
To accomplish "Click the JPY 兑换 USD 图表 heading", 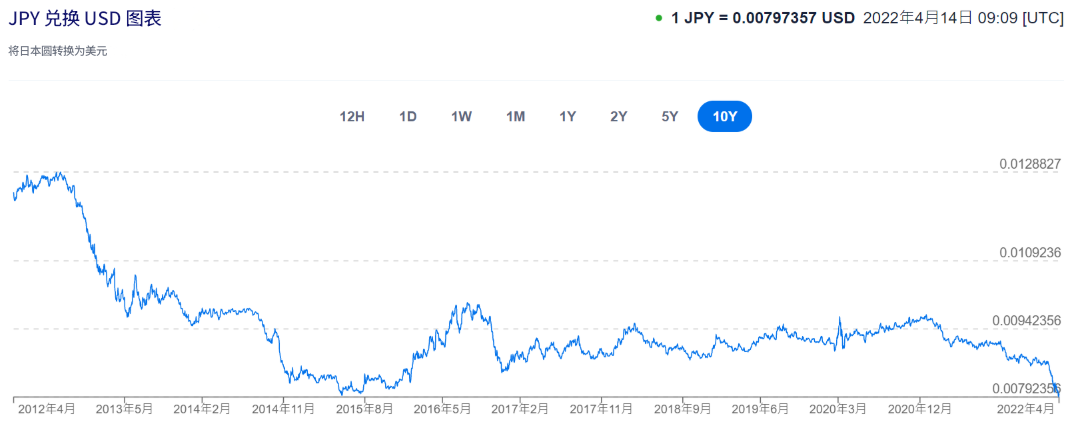I will [85, 19].
